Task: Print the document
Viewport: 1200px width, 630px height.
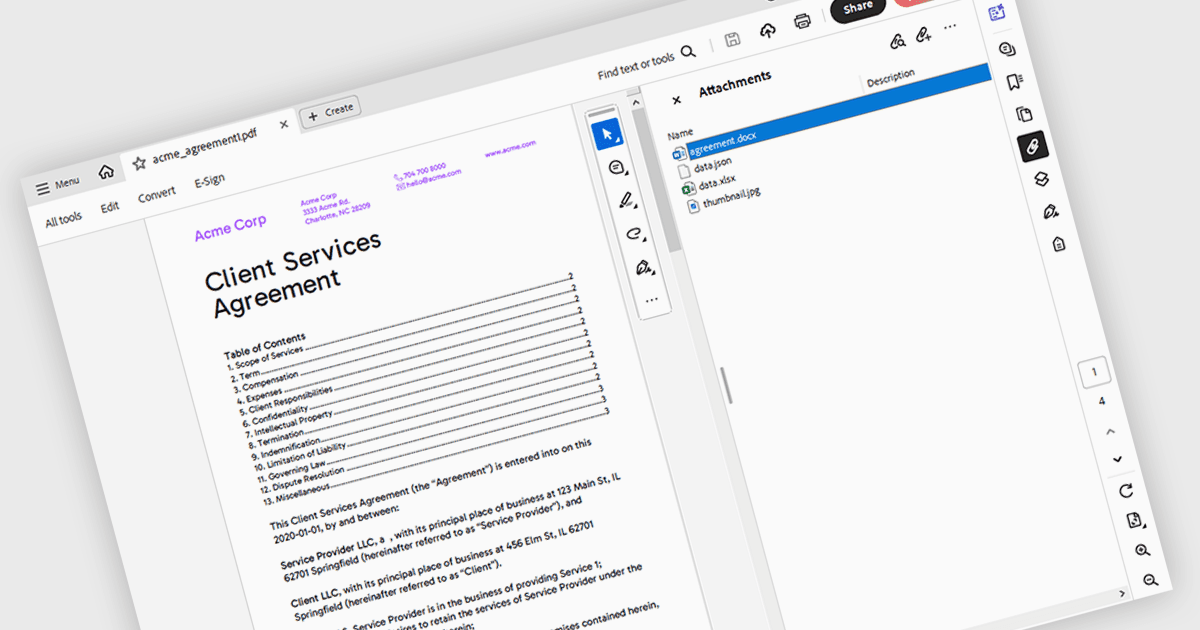Action: pos(802,22)
